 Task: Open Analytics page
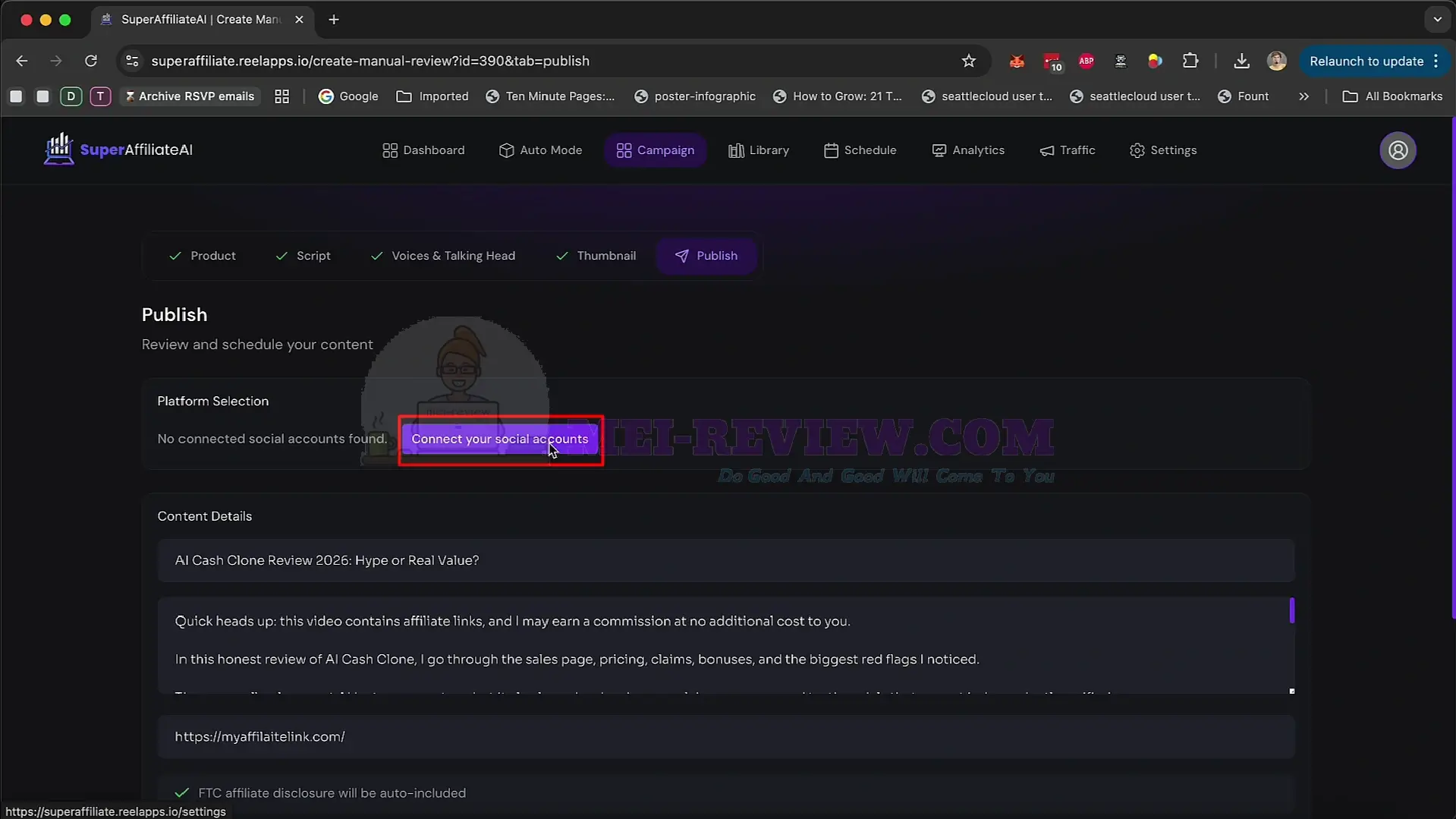pyautogui.click(x=968, y=150)
